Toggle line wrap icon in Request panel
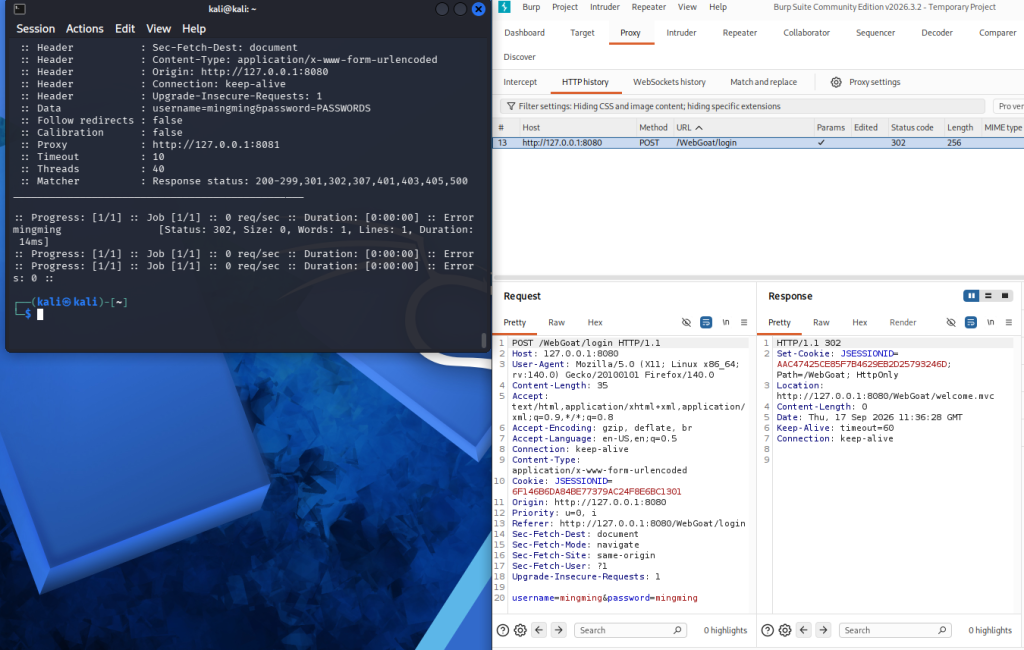This screenshot has width=1024, height=650. pyautogui.click(x=706, y=323)
